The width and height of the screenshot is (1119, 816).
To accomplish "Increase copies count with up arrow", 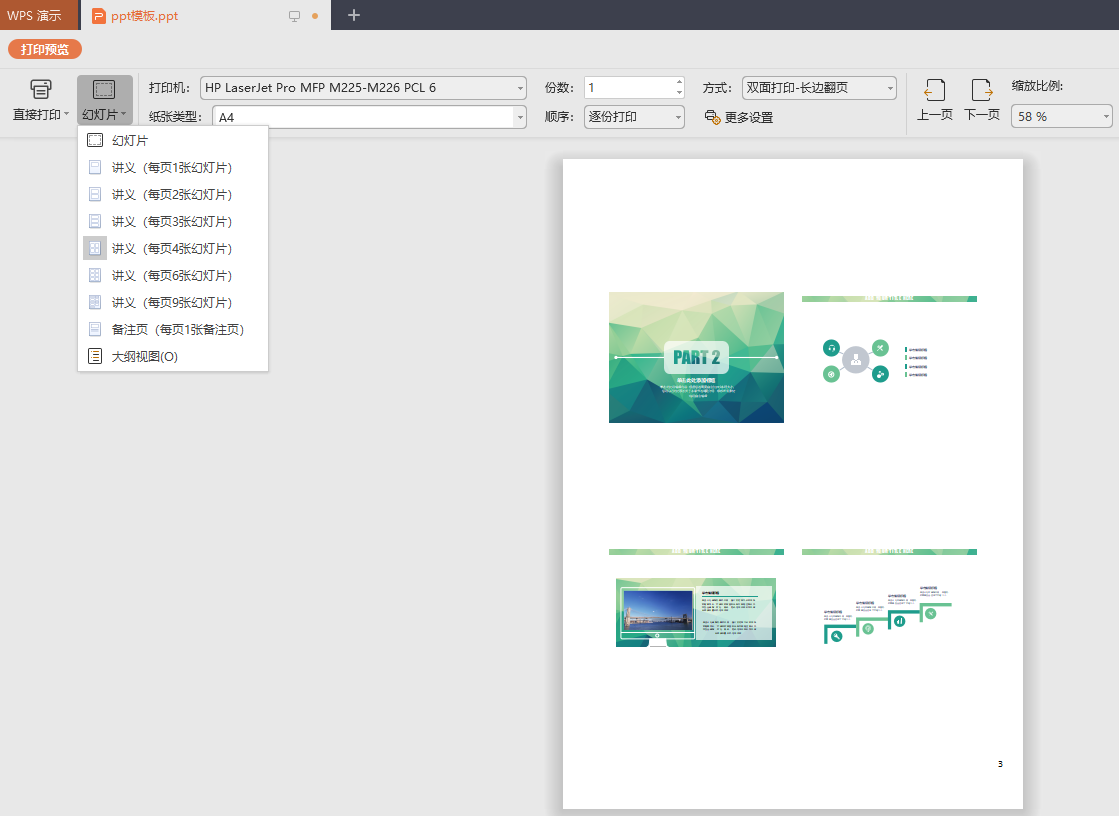I will click(x=679, y=82).
